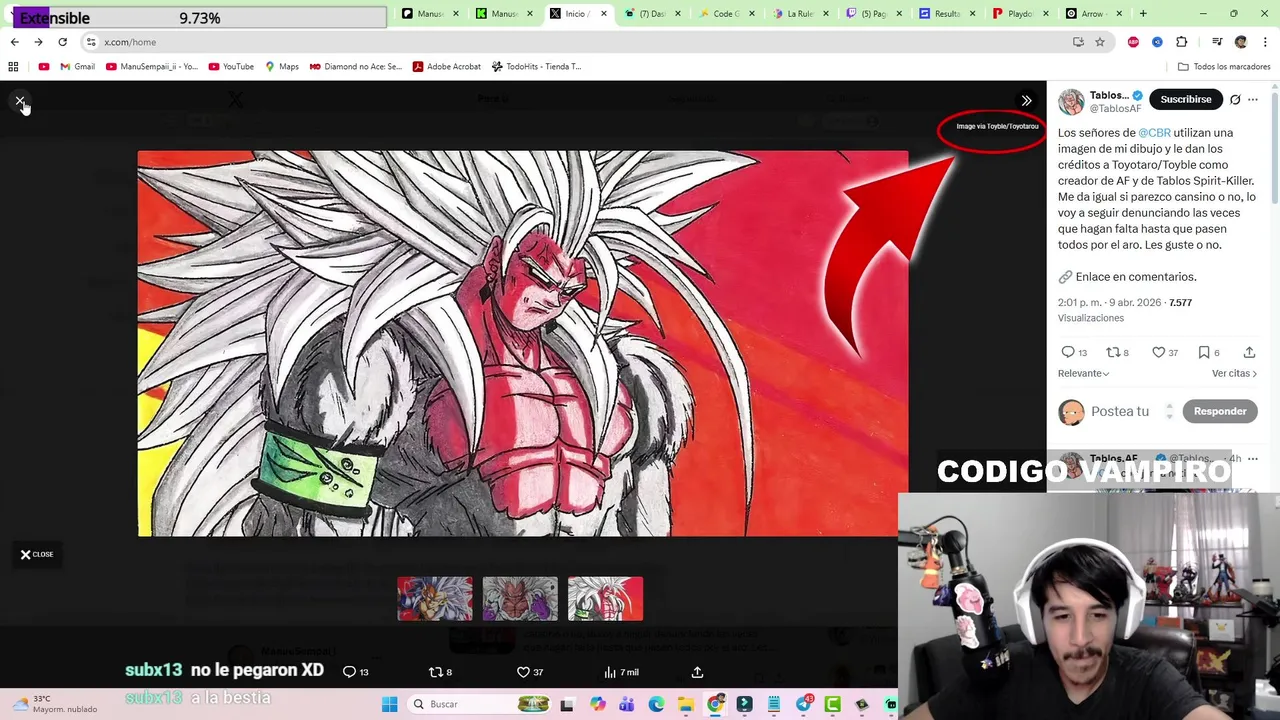Click the Responder button

[x=1219, y=411]
